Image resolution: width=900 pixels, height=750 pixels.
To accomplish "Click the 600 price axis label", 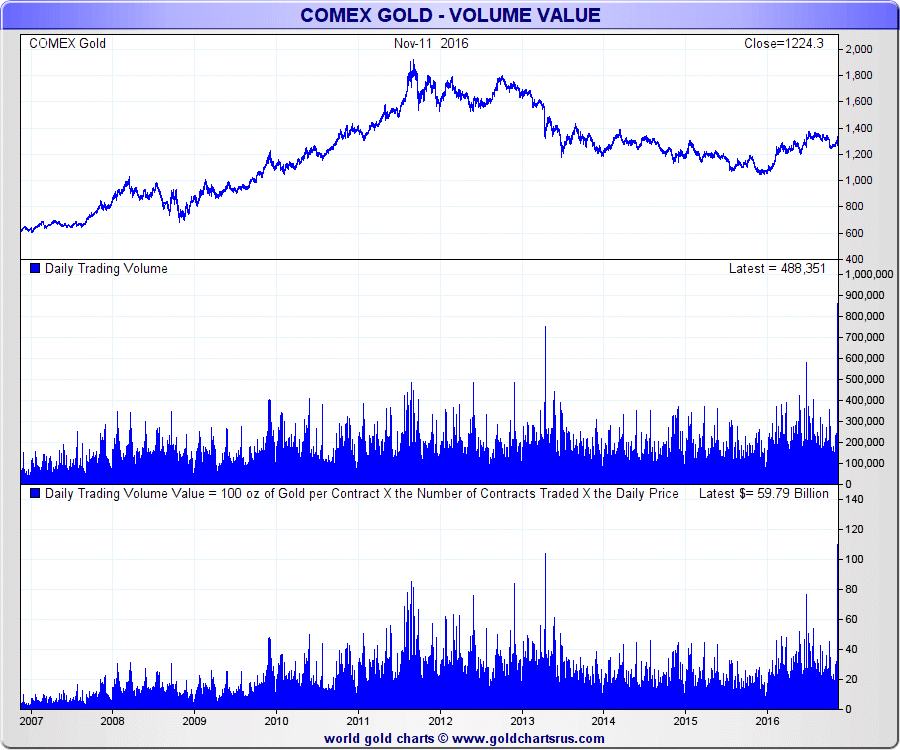I will (854, 233).
